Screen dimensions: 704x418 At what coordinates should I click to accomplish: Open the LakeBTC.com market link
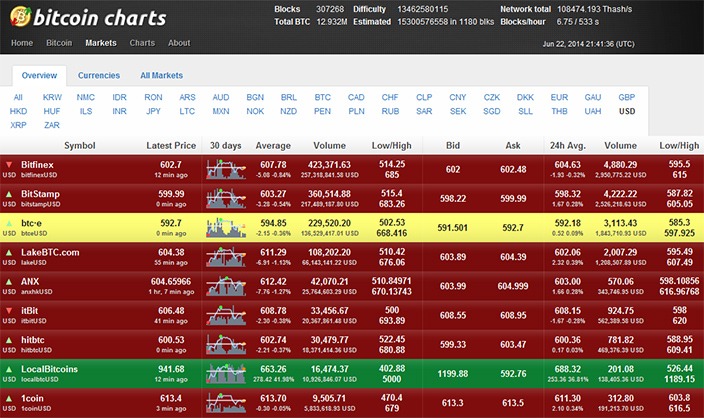pyautogui.click(x=50, y=252)
